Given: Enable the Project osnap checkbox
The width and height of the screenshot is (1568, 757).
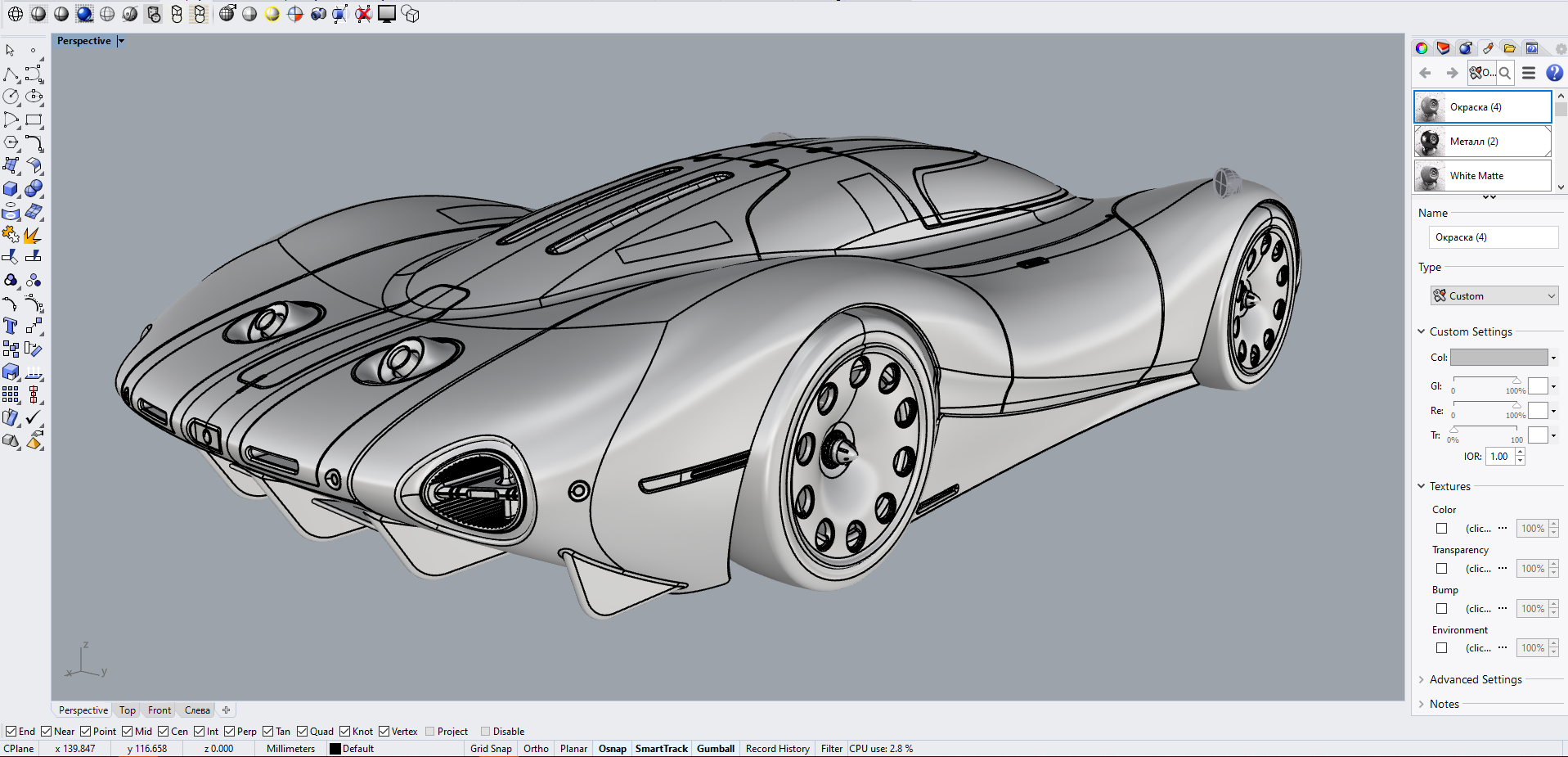Looking at the screenshot, I should pyautogui.click(x=429, y=731).
